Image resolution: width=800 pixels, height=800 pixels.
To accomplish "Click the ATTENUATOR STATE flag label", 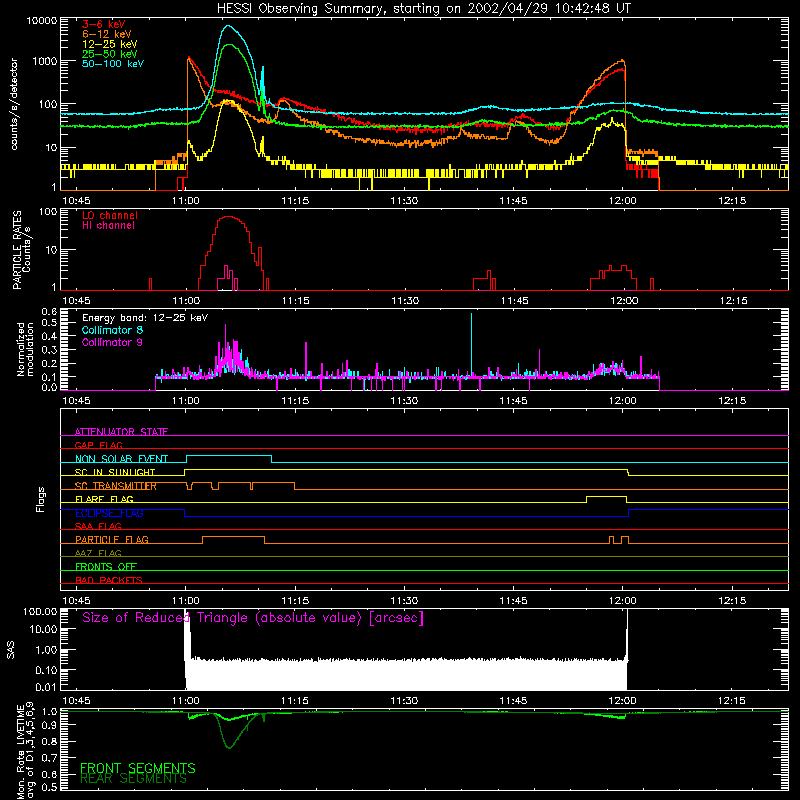I will tap(121, 432).
